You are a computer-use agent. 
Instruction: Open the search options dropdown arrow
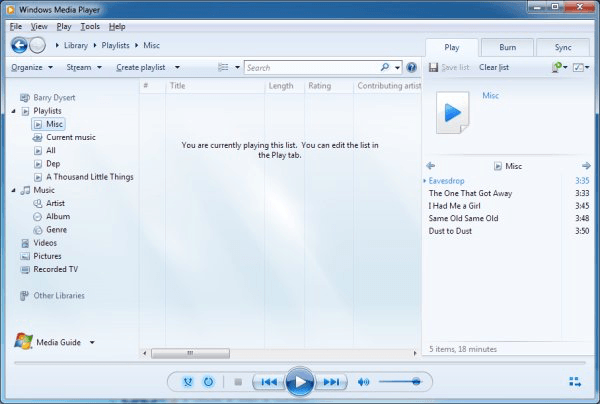(x=397, y=68)
